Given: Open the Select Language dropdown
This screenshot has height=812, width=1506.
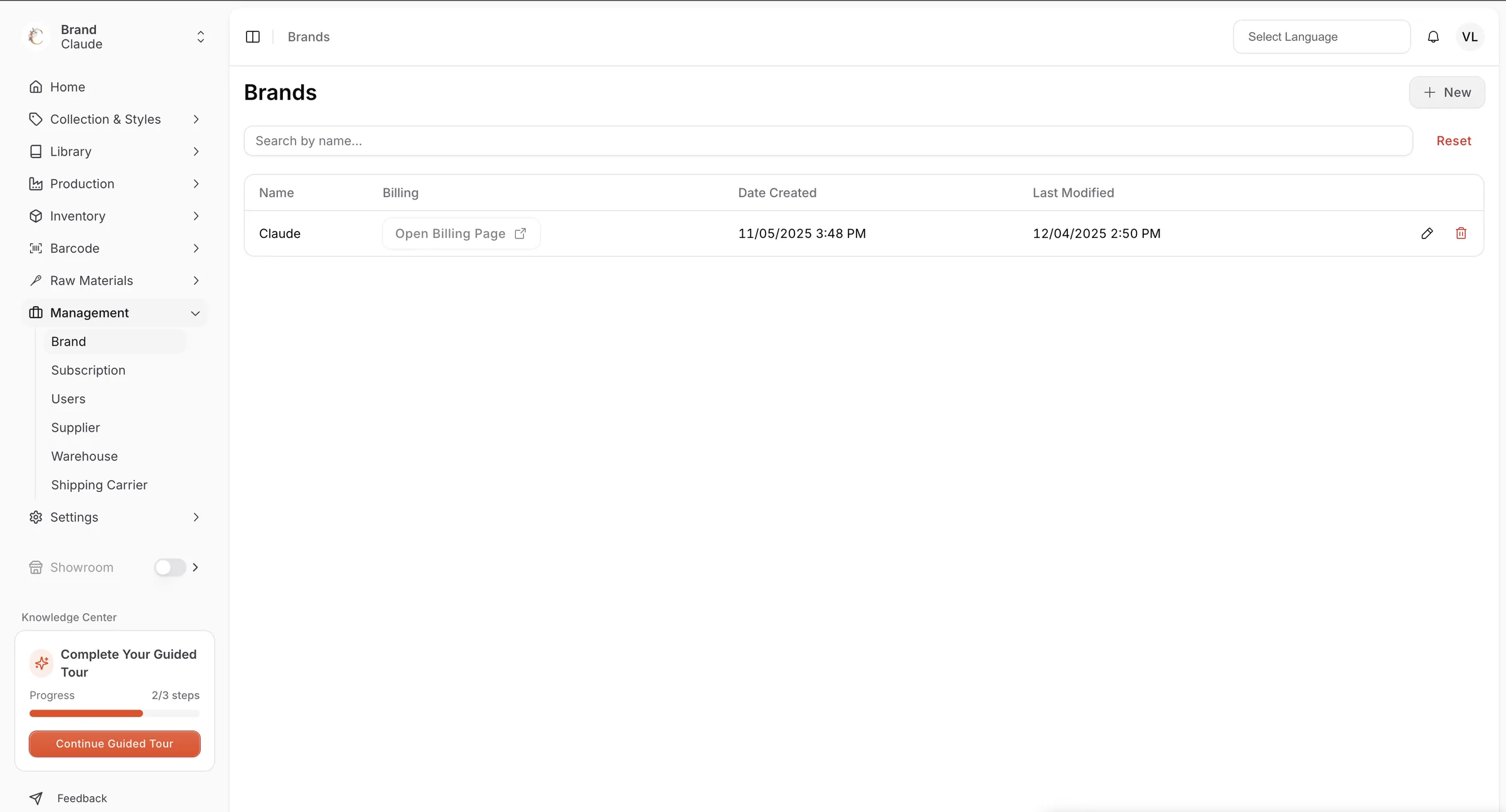Looking at the screenshot, I should pos(1322,36).
